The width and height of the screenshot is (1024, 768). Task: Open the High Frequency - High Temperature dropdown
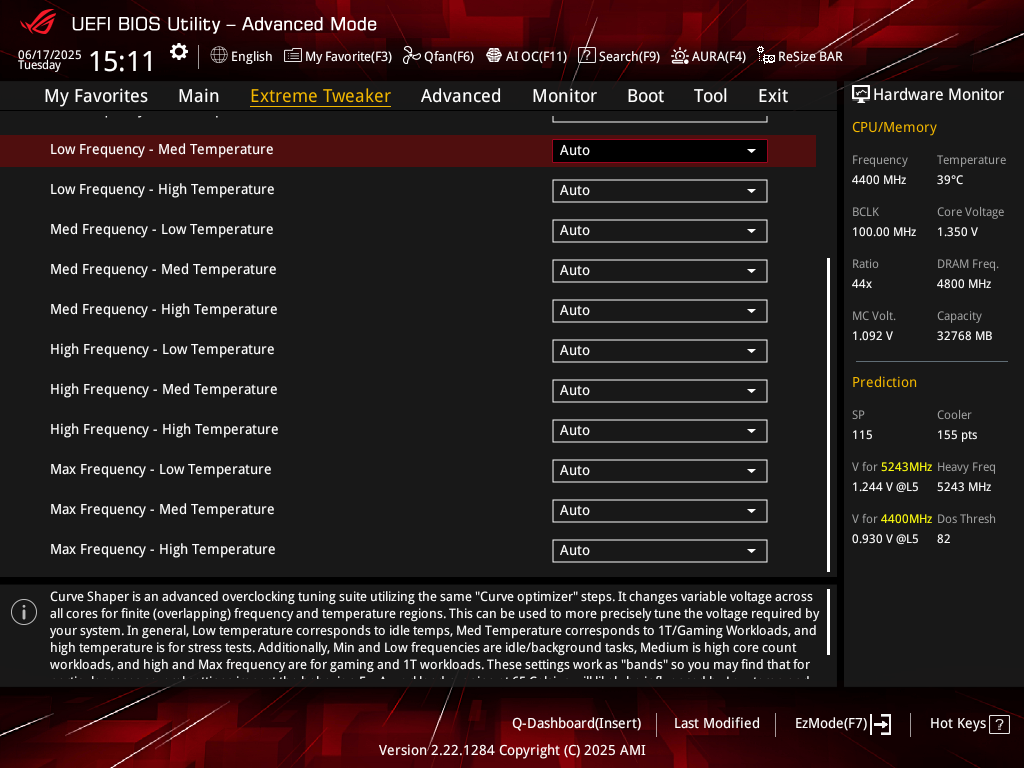pos(660,430)
